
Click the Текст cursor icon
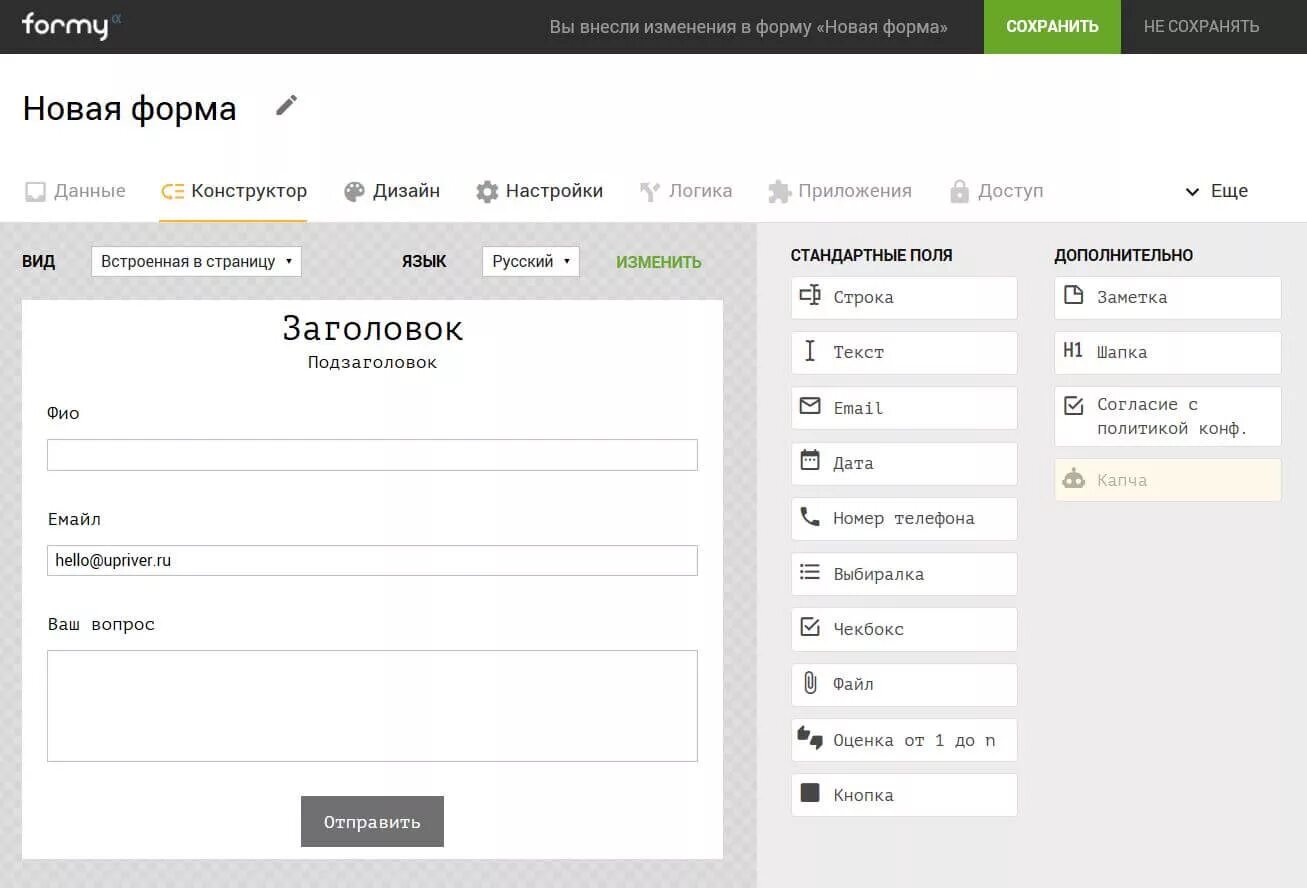810,351
